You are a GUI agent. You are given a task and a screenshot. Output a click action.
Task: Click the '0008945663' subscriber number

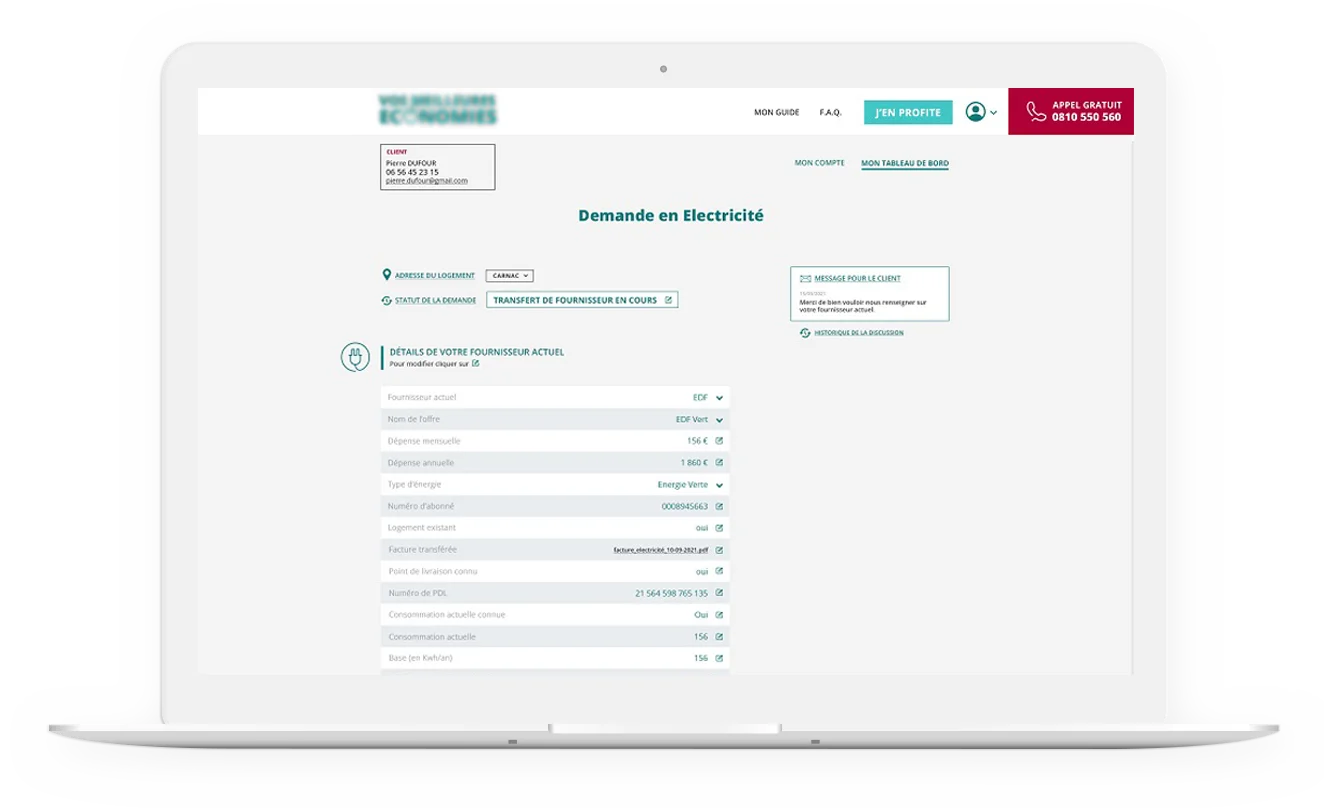(684, 506)
